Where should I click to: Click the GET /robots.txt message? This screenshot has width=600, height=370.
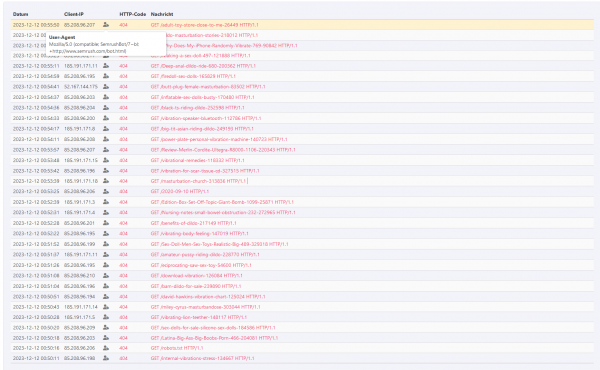(x=177, y=348)
